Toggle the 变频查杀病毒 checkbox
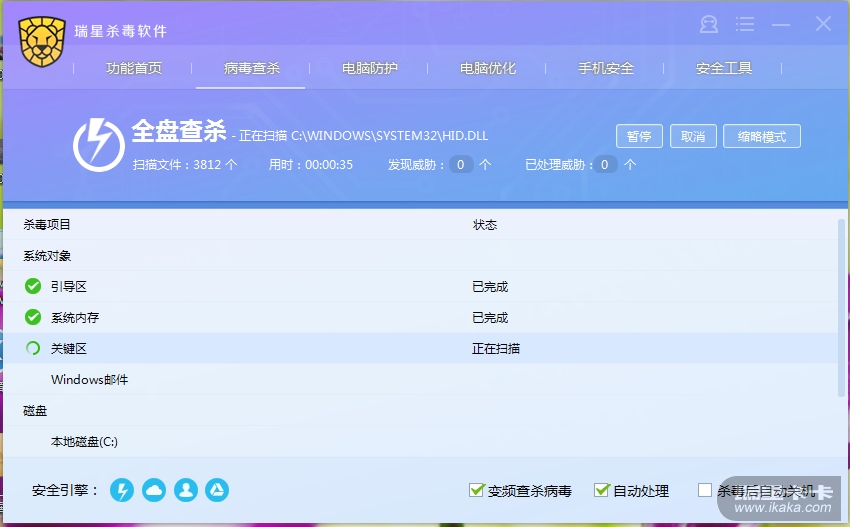This screenshot has width=850, height=527. 476,490
